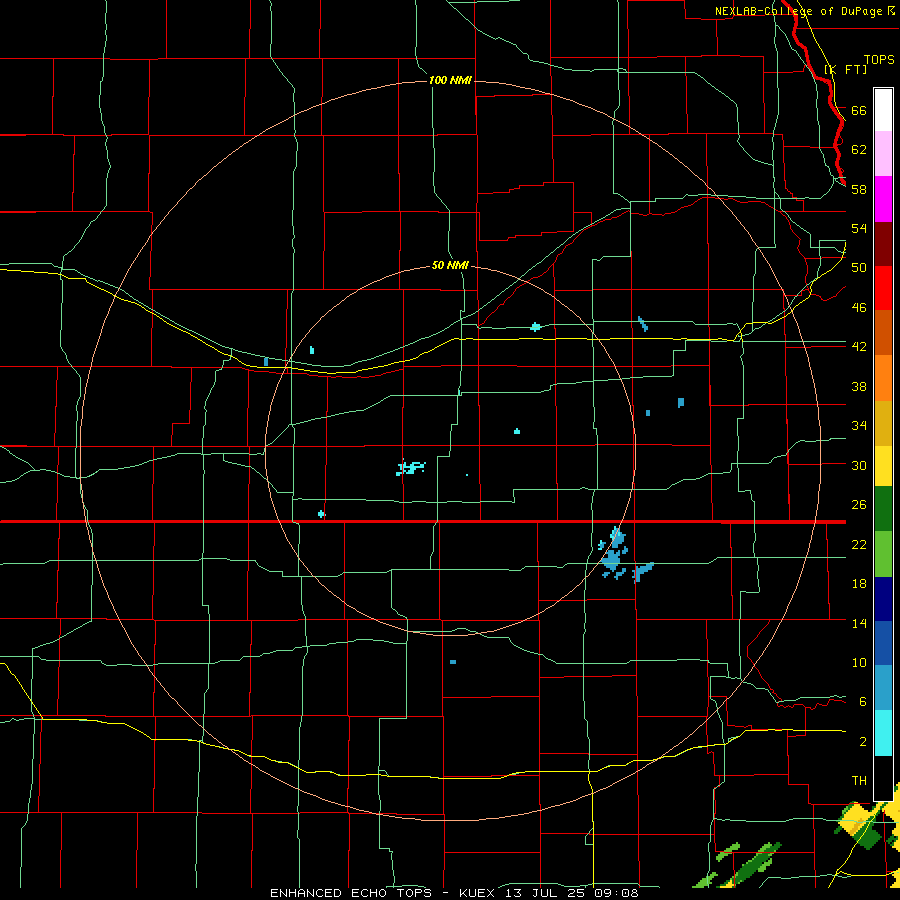Select the magenta swatch in the color scale

tap(883, 199)
